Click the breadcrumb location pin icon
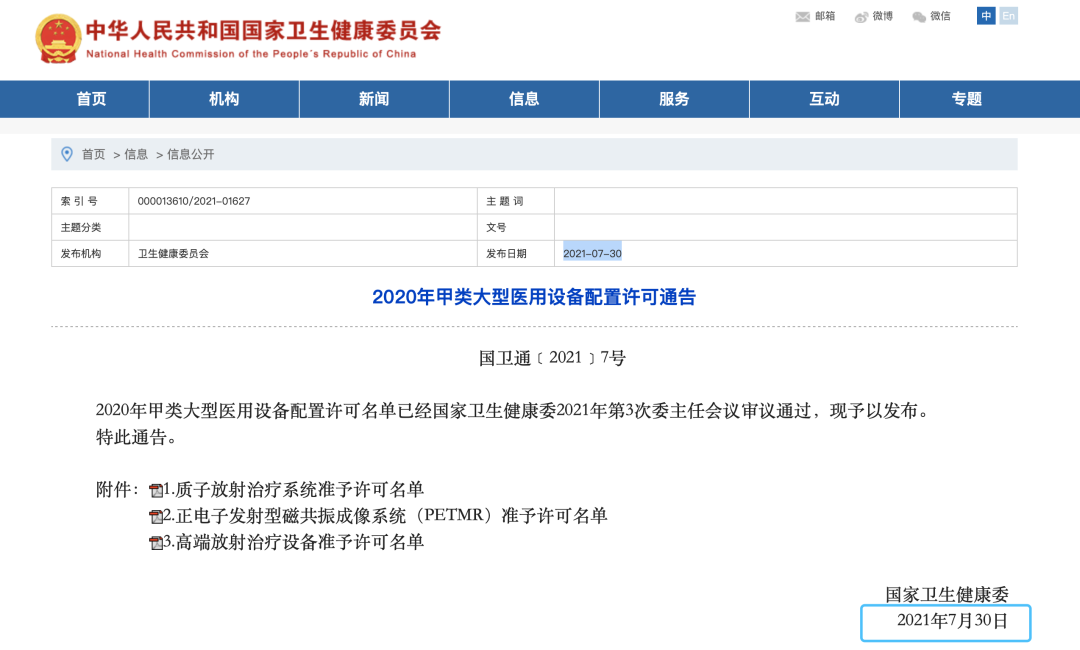 pyautogui.click(x=67, y=154)
